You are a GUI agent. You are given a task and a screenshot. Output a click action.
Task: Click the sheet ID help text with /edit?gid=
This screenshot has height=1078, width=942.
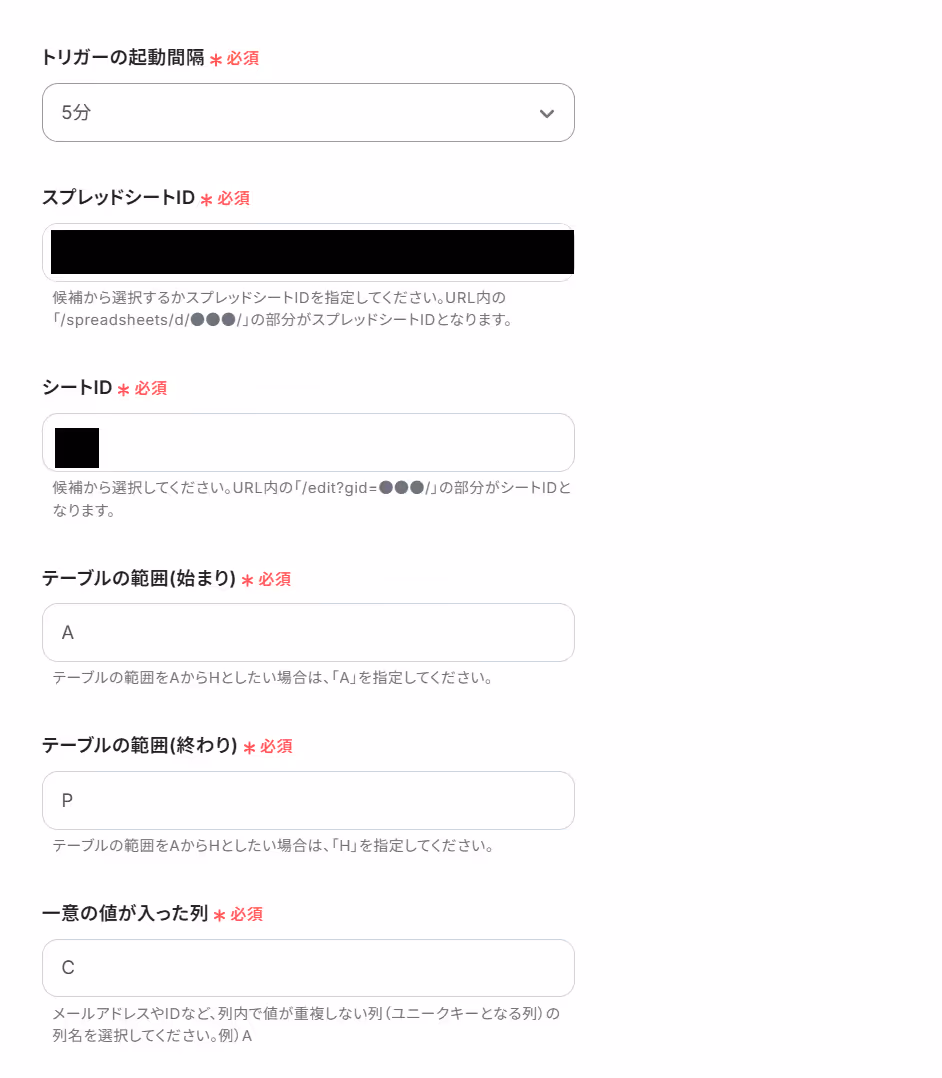pos(311,499)
